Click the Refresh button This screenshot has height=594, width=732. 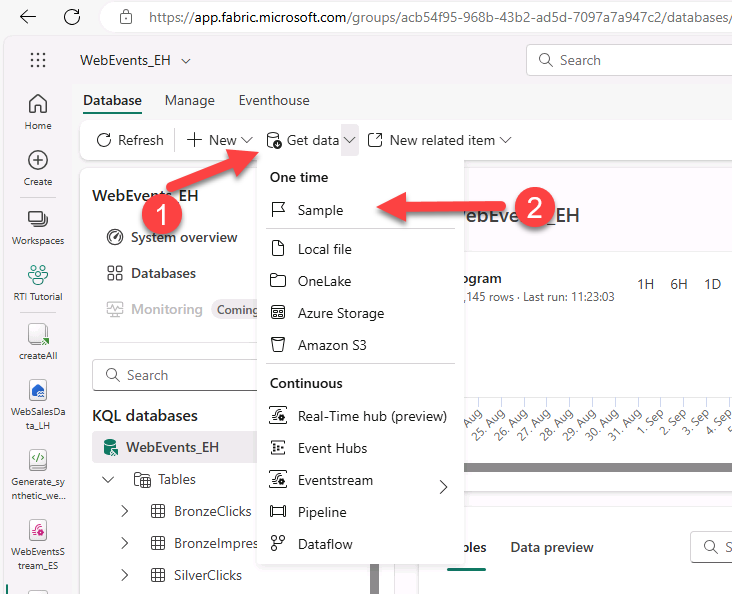[130, 140]
